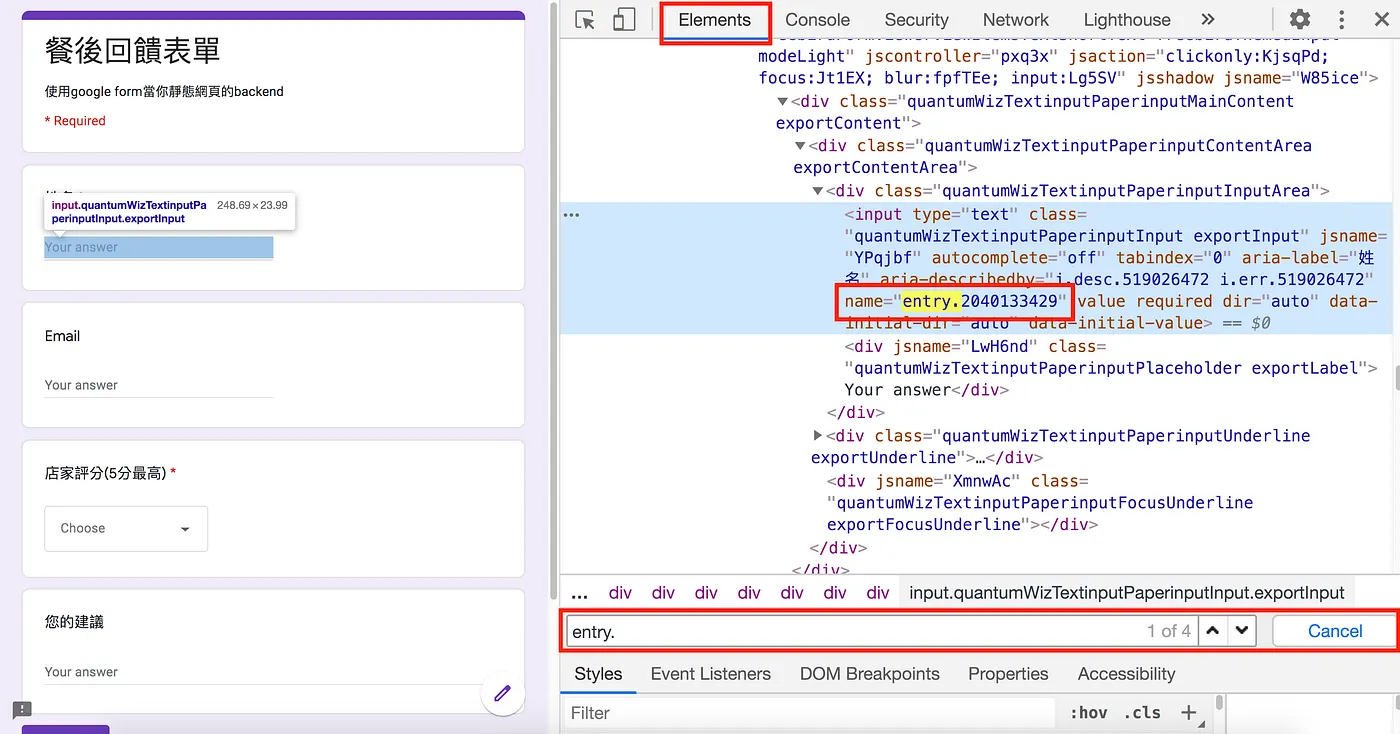Image resolution: width=1400 pixels, height=734 pixels.
Task: Click the Styles Filter input field
Action: 808,713
